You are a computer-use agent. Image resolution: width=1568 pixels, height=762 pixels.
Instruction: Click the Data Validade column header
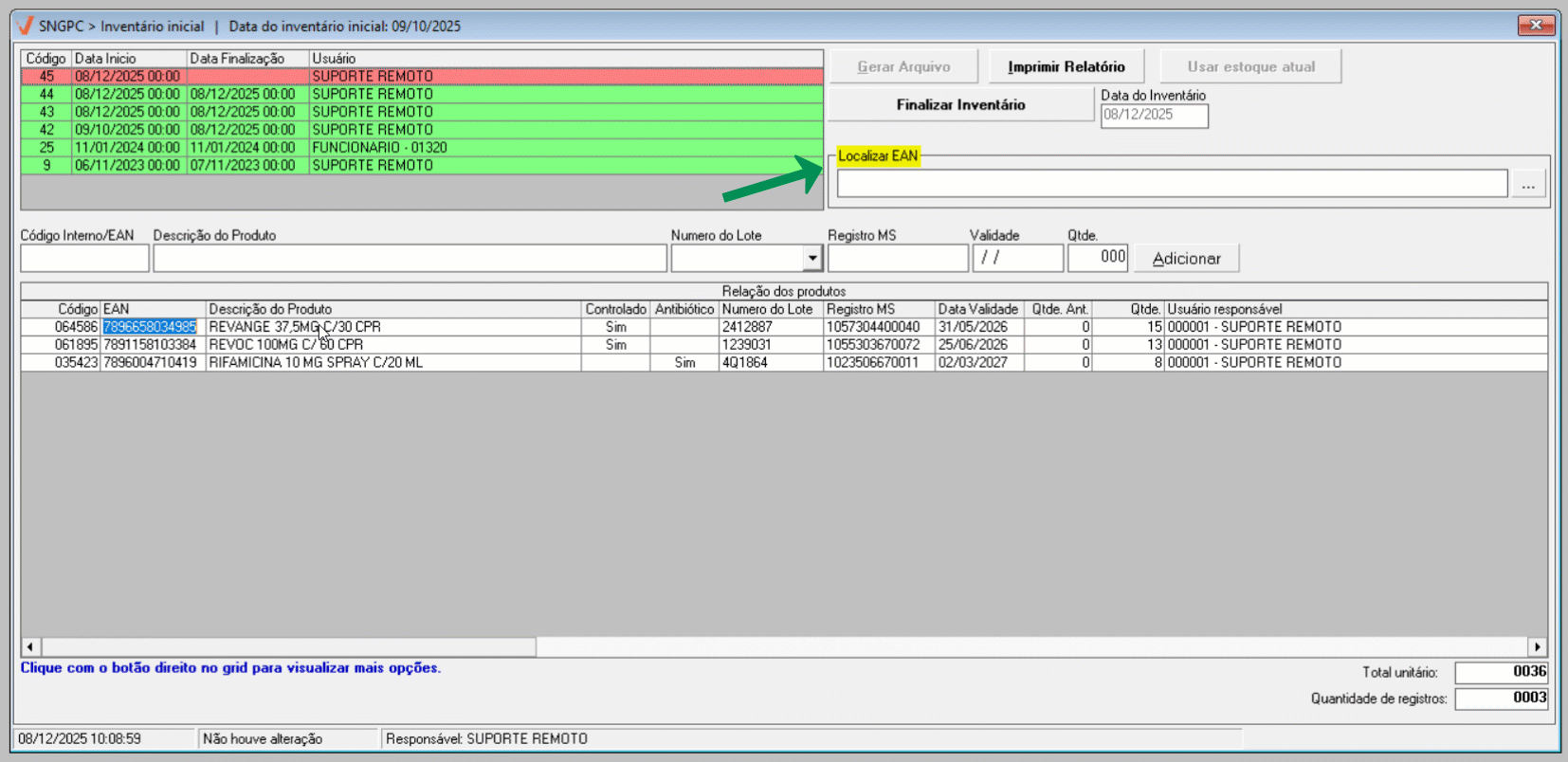[x=977, y=309]
